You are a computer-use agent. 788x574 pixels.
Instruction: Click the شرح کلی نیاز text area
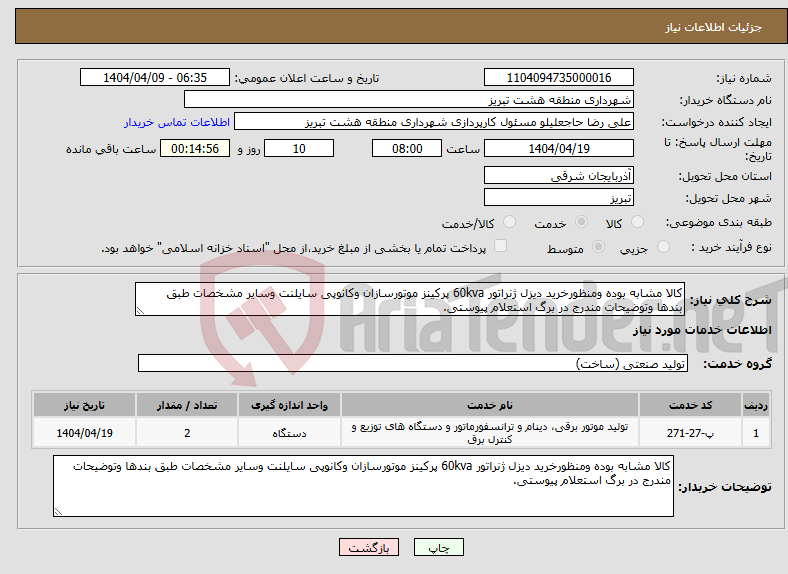pos(410,299)
